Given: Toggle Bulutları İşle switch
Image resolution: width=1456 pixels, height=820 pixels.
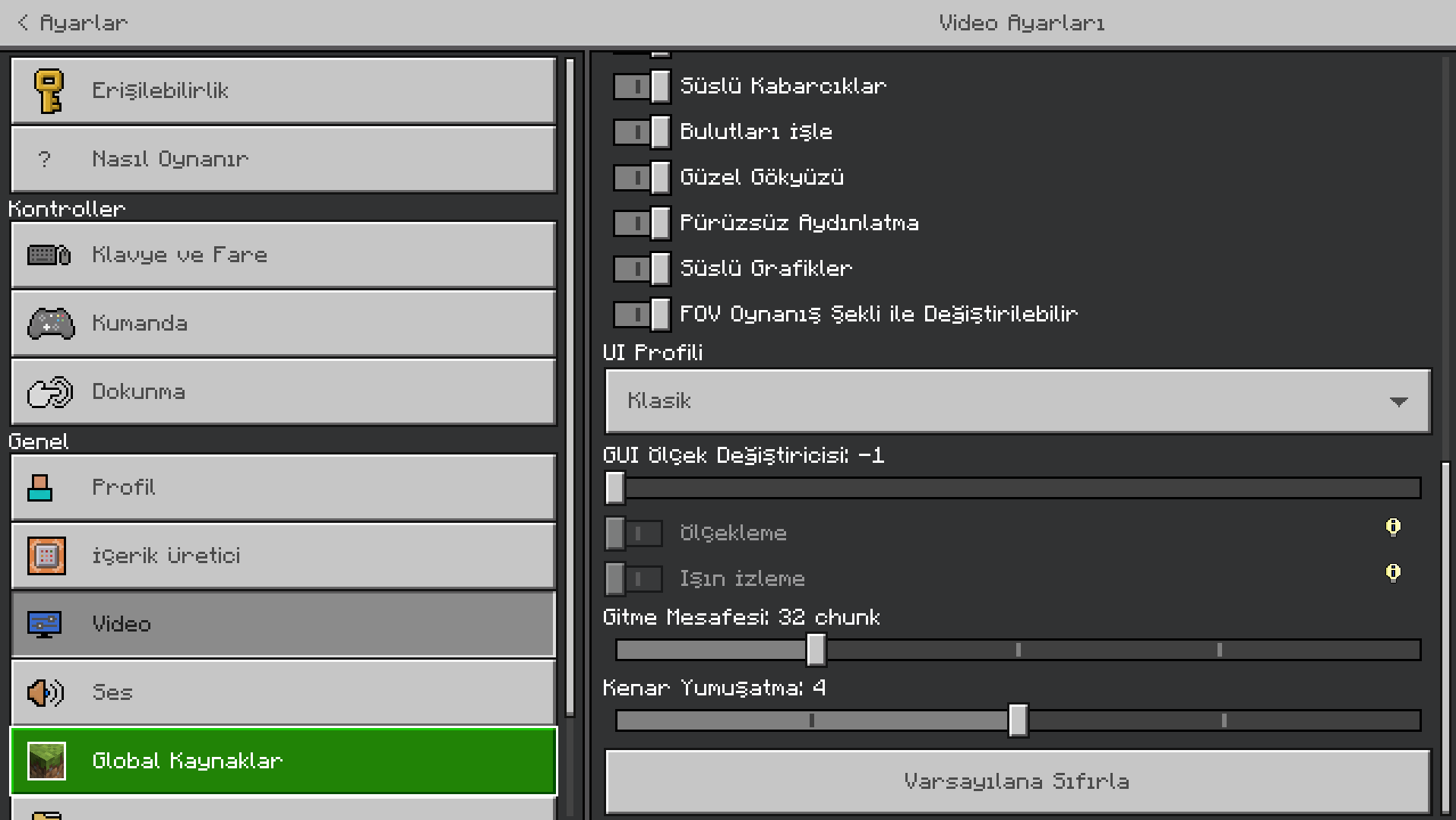Looking at the screenshot, I should pos(642,132).
